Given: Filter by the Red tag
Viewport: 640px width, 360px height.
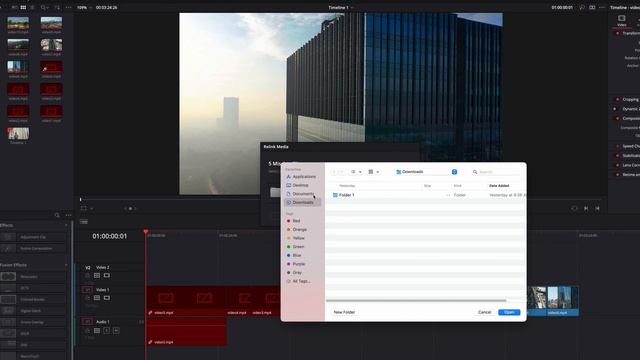Looking at the screenshot, I should [x=294, y=221].
